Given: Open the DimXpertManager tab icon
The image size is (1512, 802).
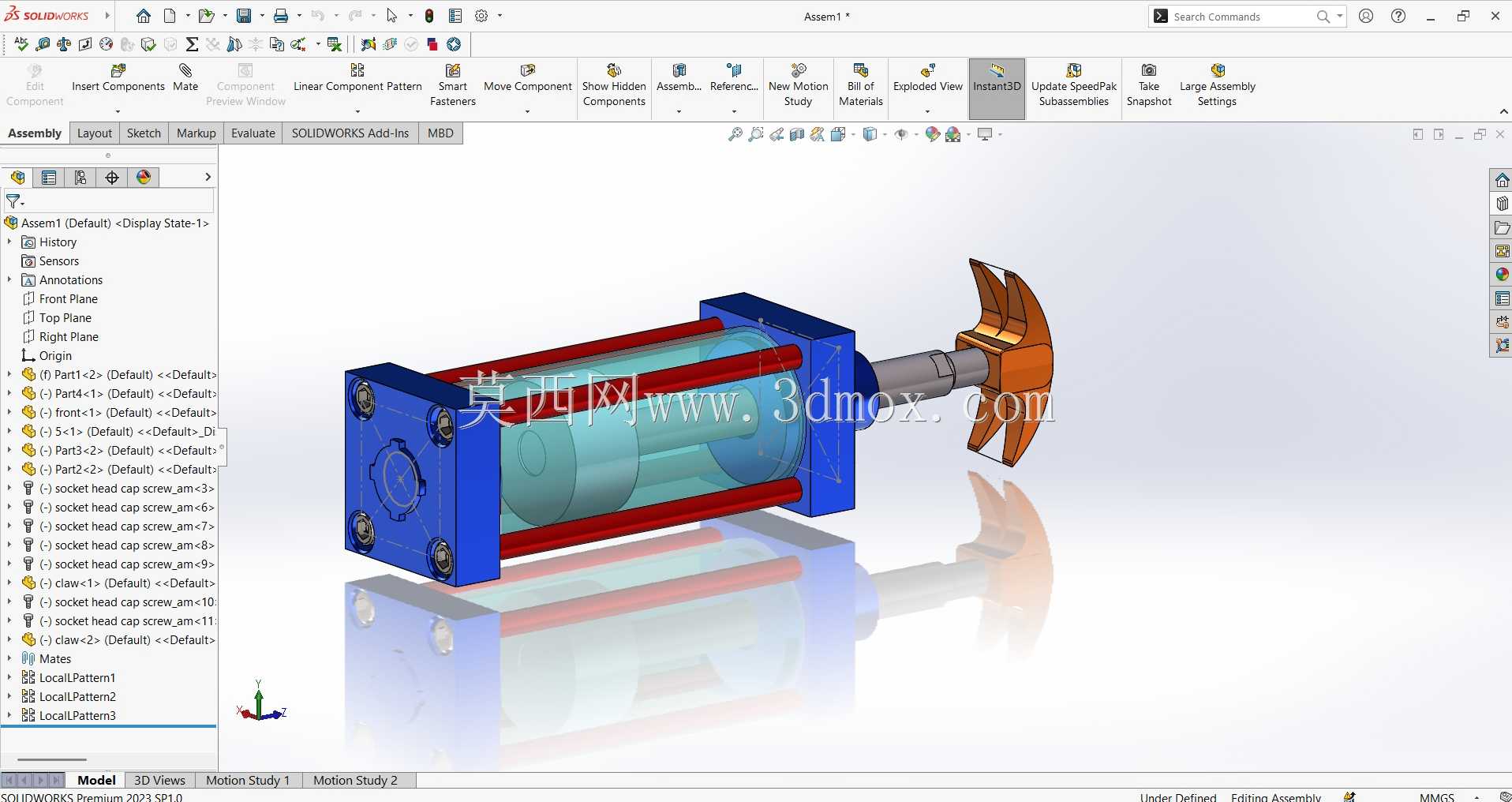Looking at the screenshot, I should tap(112, 178).
